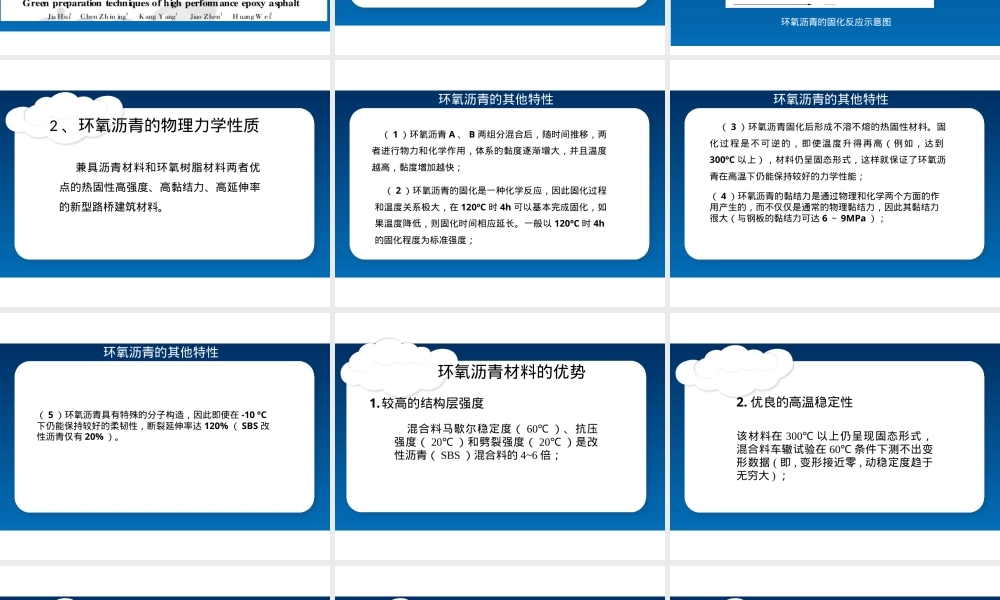1000x600 pixels.
Task: Click the paragraph starting （4）环氧沥青的黏结力
Action: pyautogui.click(x=824, y=207)
